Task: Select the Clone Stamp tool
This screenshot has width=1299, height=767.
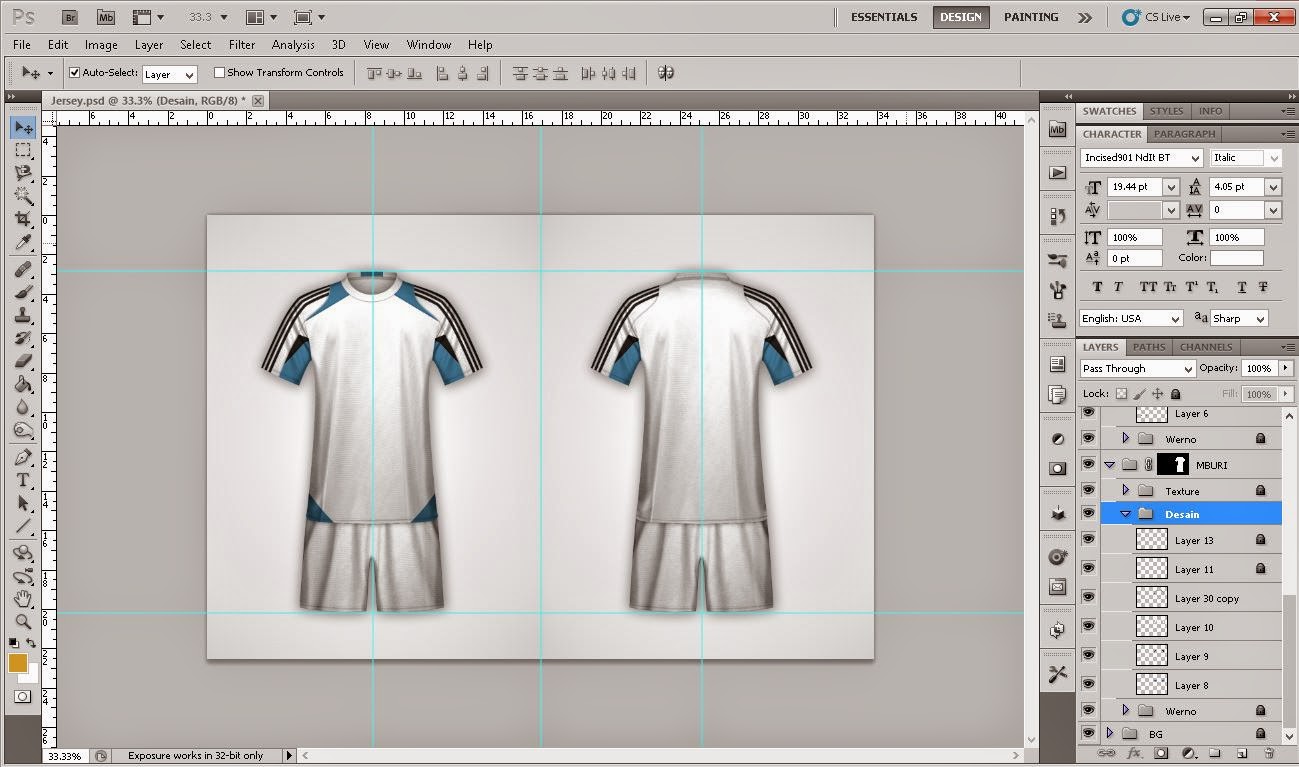Action: [23, 316]
